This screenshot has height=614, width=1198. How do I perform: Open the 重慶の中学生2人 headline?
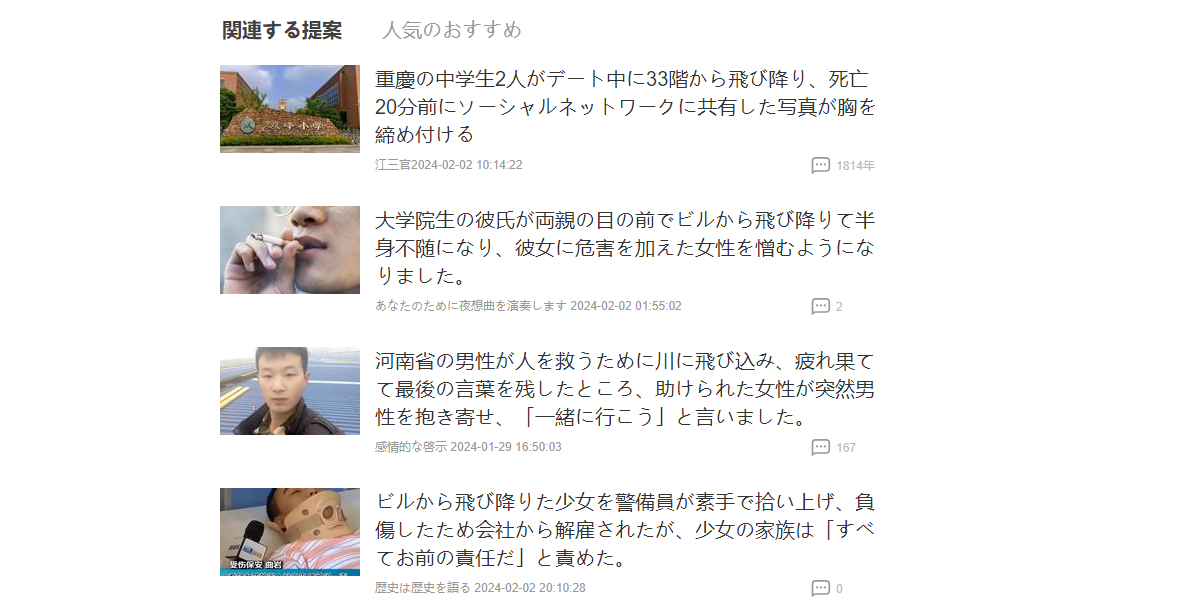pyautogui.click(x=625, y=107)
